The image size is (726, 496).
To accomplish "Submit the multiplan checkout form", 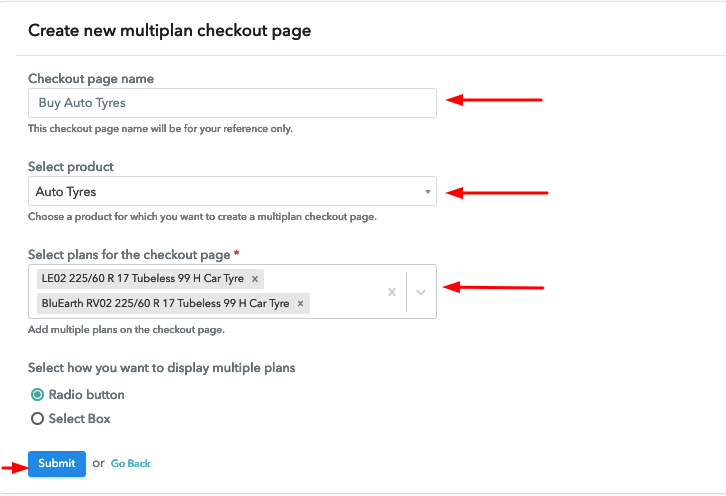I will [x=56, y=464].
